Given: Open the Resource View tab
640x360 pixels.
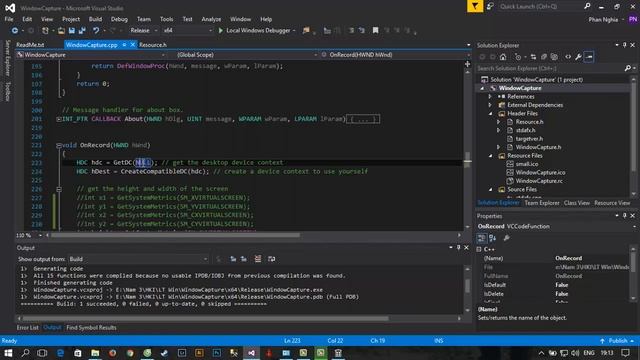Looking at the screenshot, I should (612, 203).
